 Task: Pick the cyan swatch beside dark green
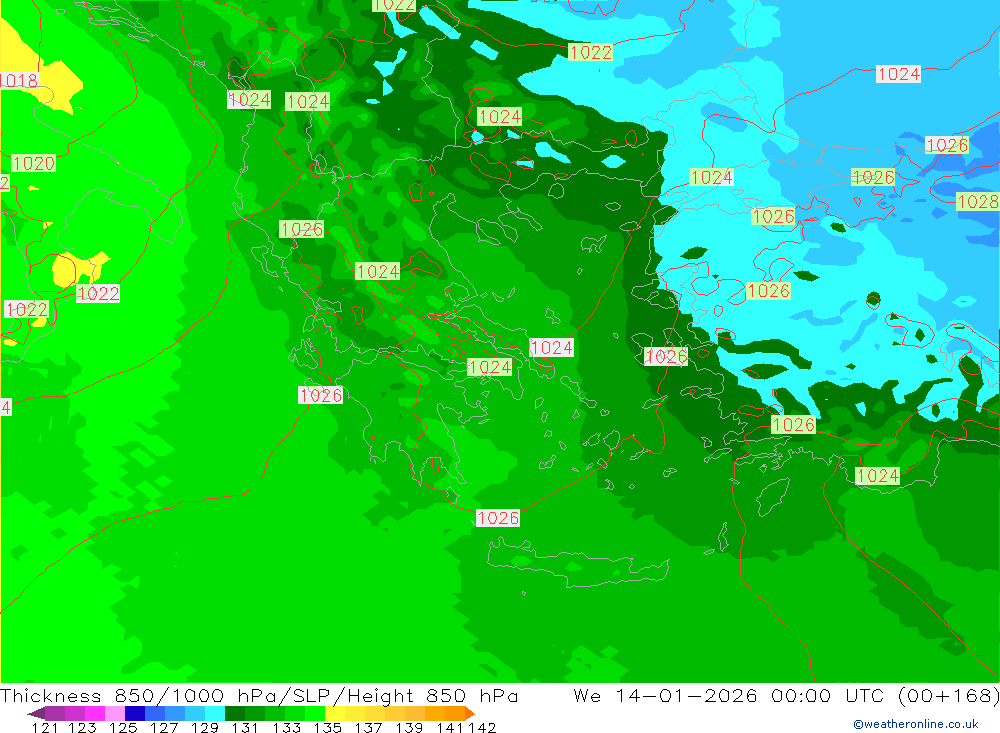coord(215,713)
